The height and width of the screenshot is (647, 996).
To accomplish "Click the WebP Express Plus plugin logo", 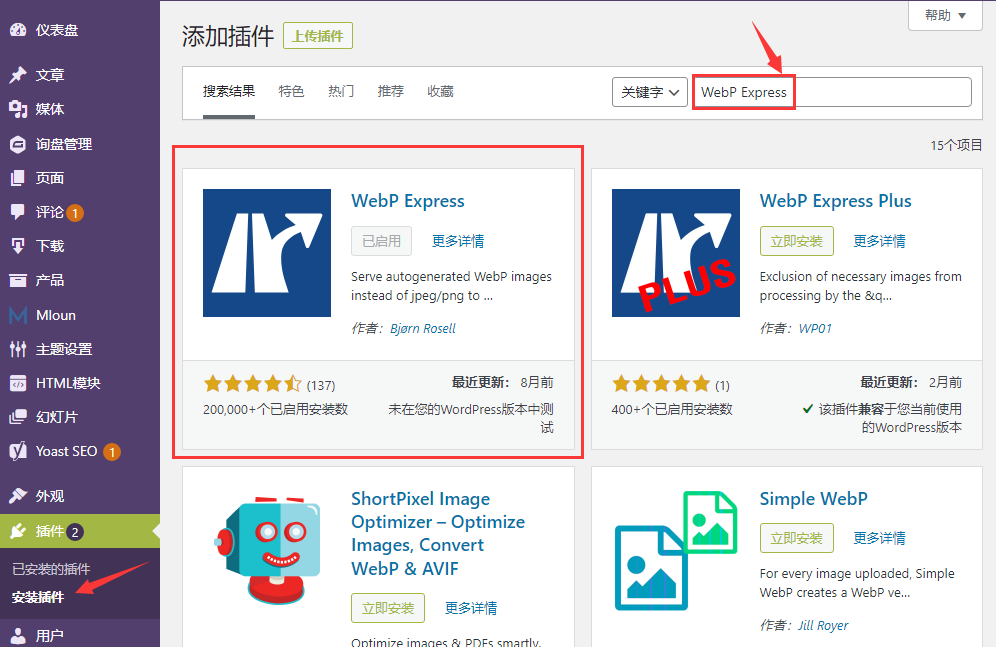I will point(676,253).
